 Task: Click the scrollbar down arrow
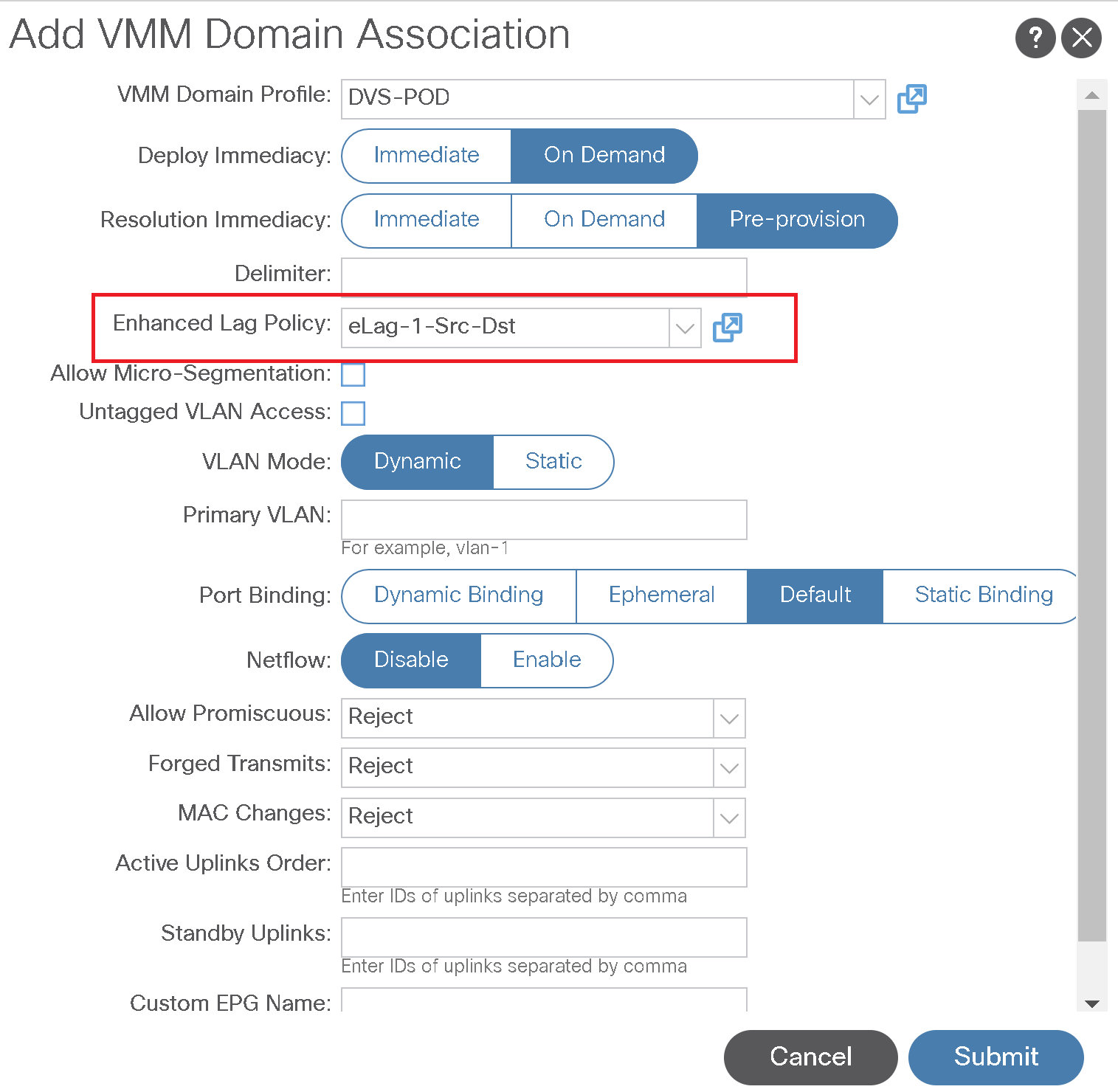tap(1092, 1003)
